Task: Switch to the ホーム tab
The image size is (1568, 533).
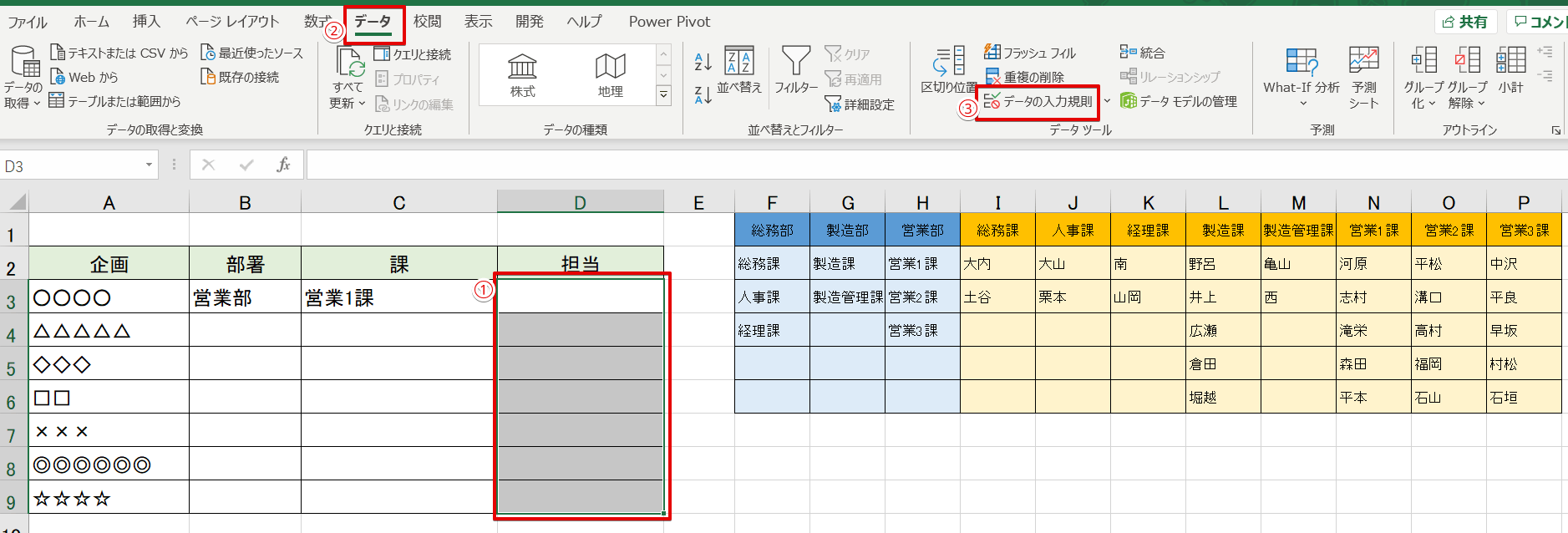Action: [x=91, y=22]
